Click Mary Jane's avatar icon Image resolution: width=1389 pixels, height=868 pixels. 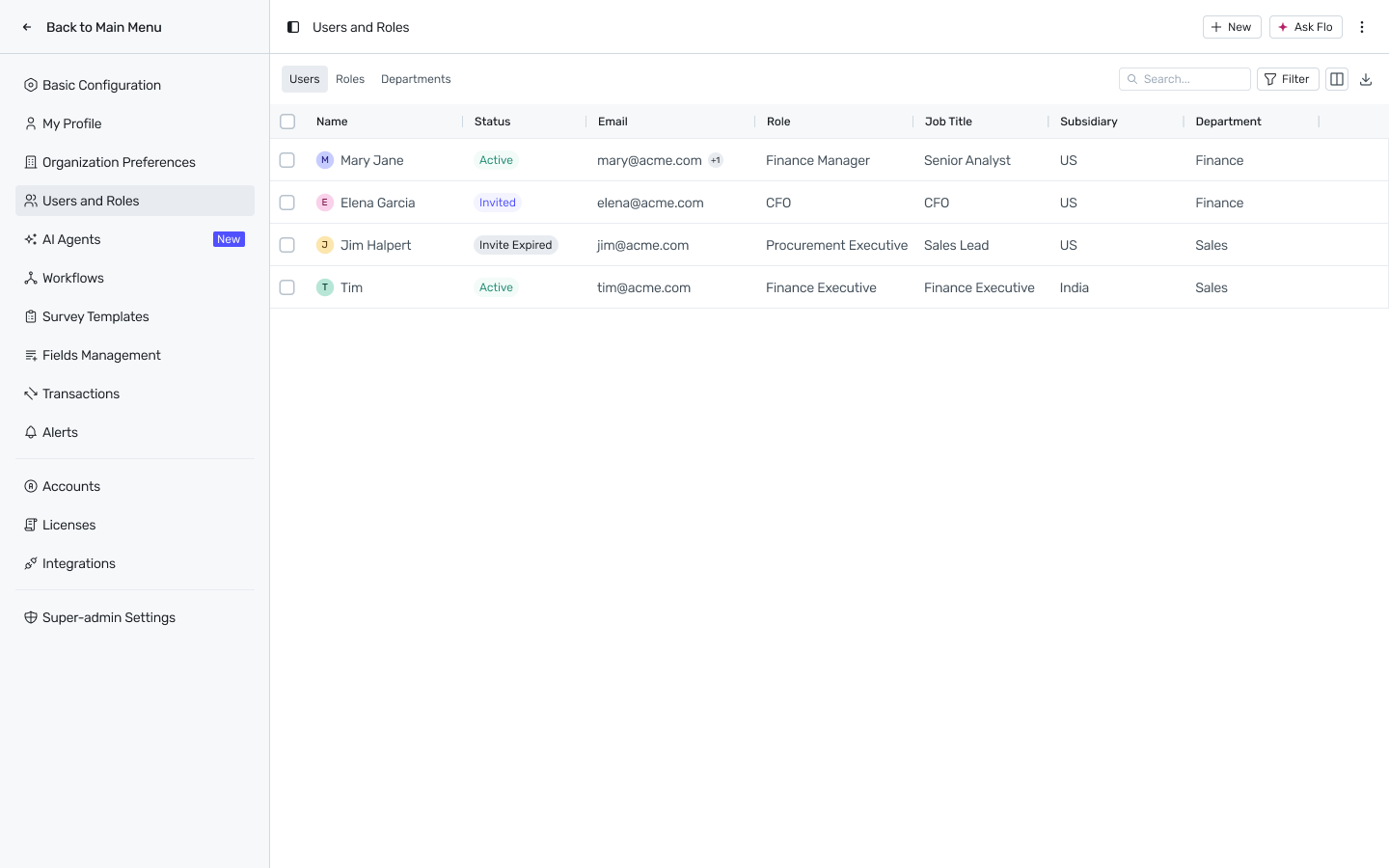325,160
